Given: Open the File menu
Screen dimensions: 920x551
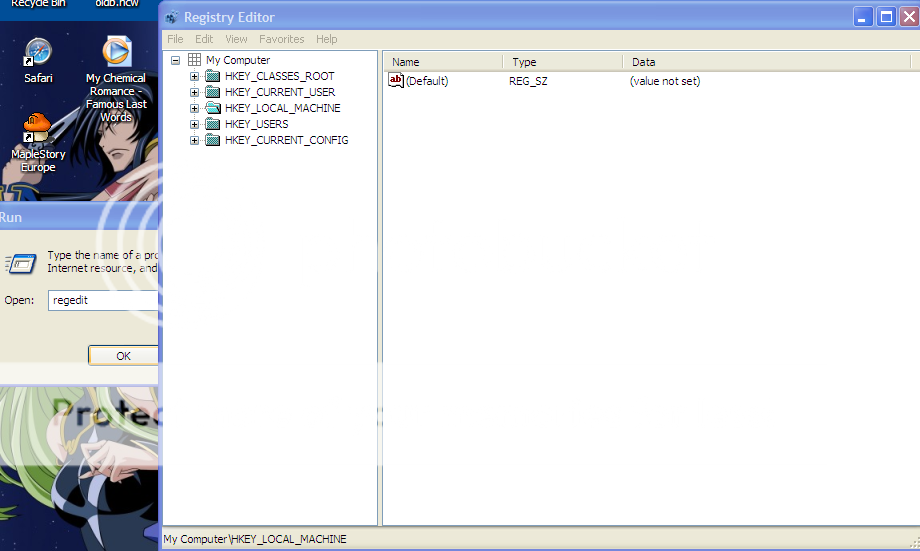Looking at the screenshot, I should [x=175, y=39].
